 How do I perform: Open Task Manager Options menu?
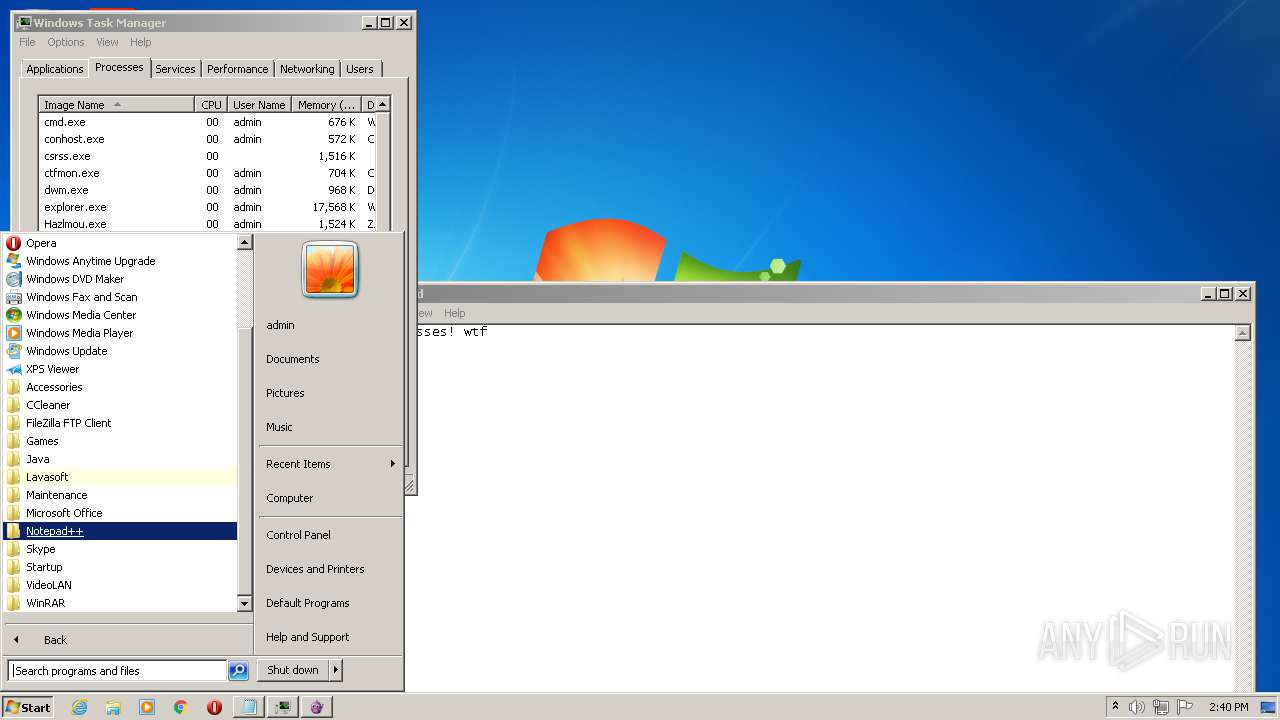[66, 42]
